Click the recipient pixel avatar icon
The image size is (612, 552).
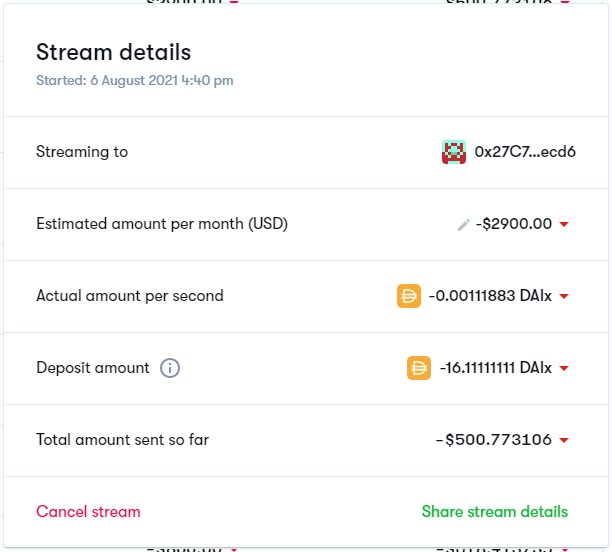pyautogui.click(x=454, y=152)
